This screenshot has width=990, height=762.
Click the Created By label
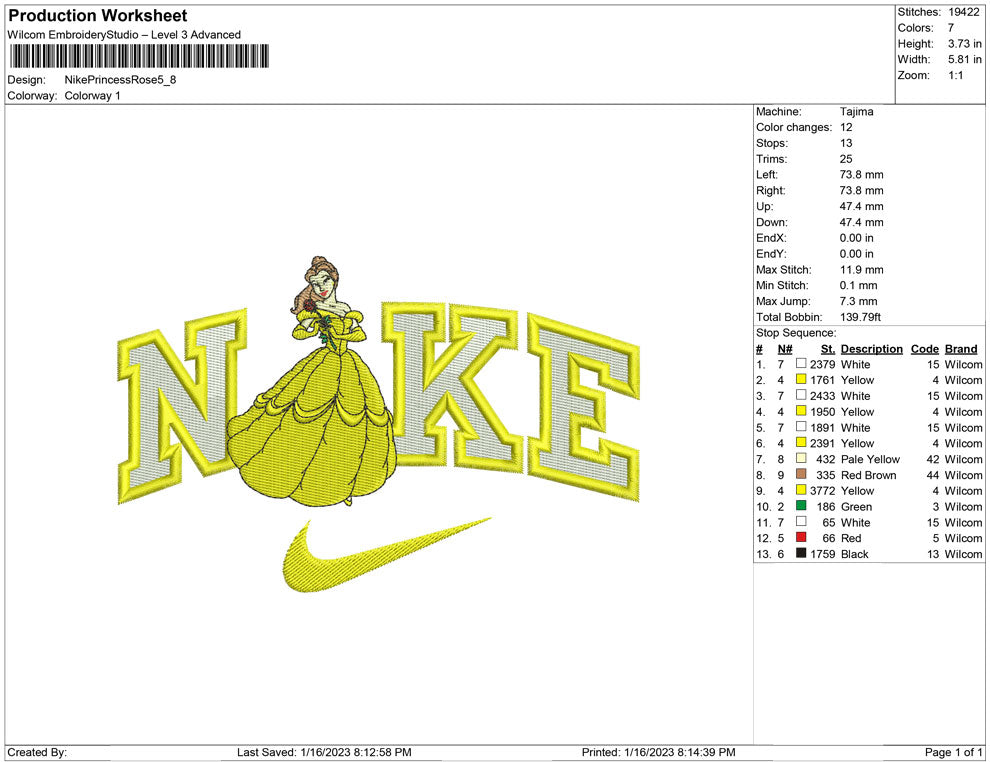[37, 752]
